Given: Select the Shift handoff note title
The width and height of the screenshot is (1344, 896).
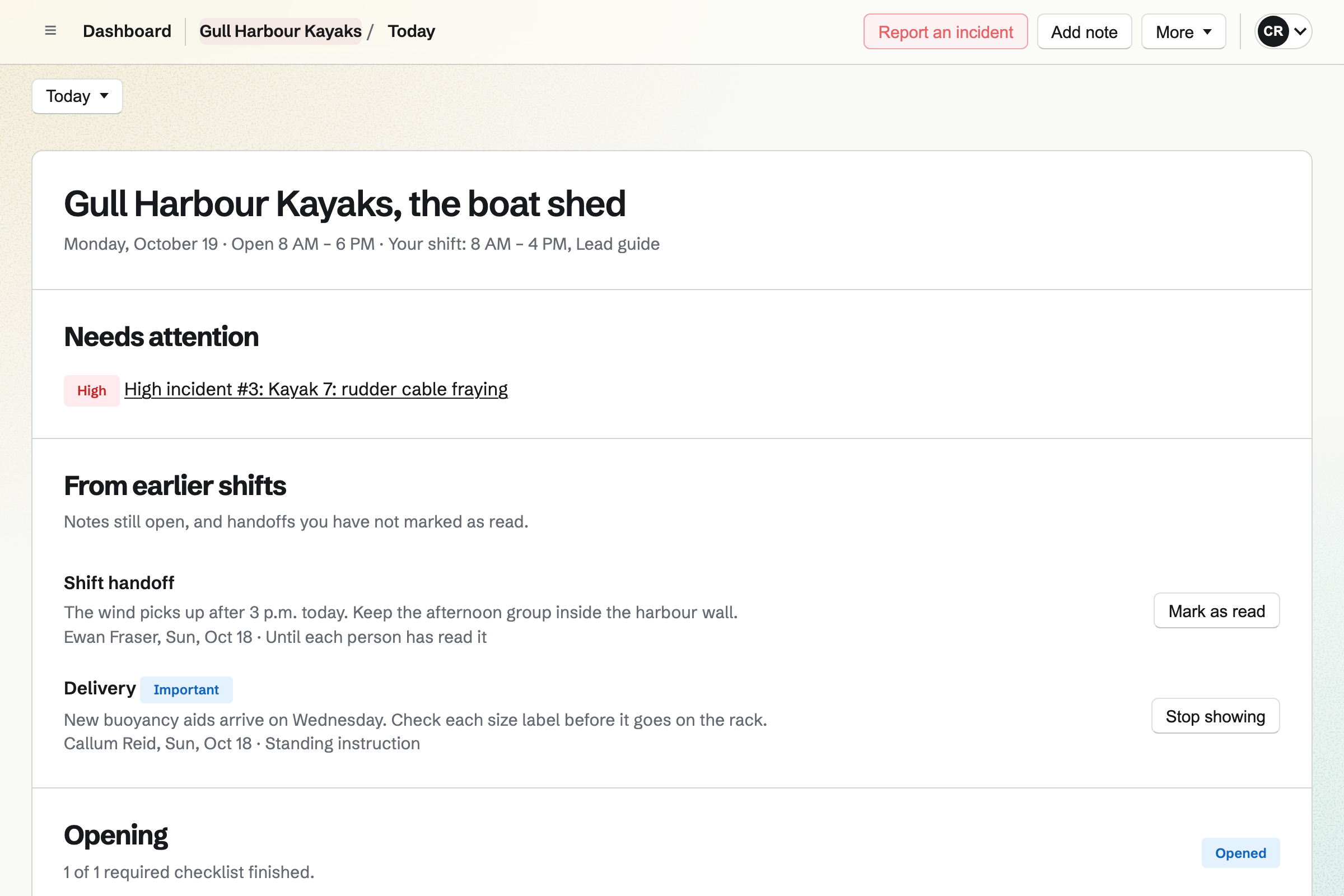Looking at the screenshot, I should pyautogui.click(x=119, y=583).
